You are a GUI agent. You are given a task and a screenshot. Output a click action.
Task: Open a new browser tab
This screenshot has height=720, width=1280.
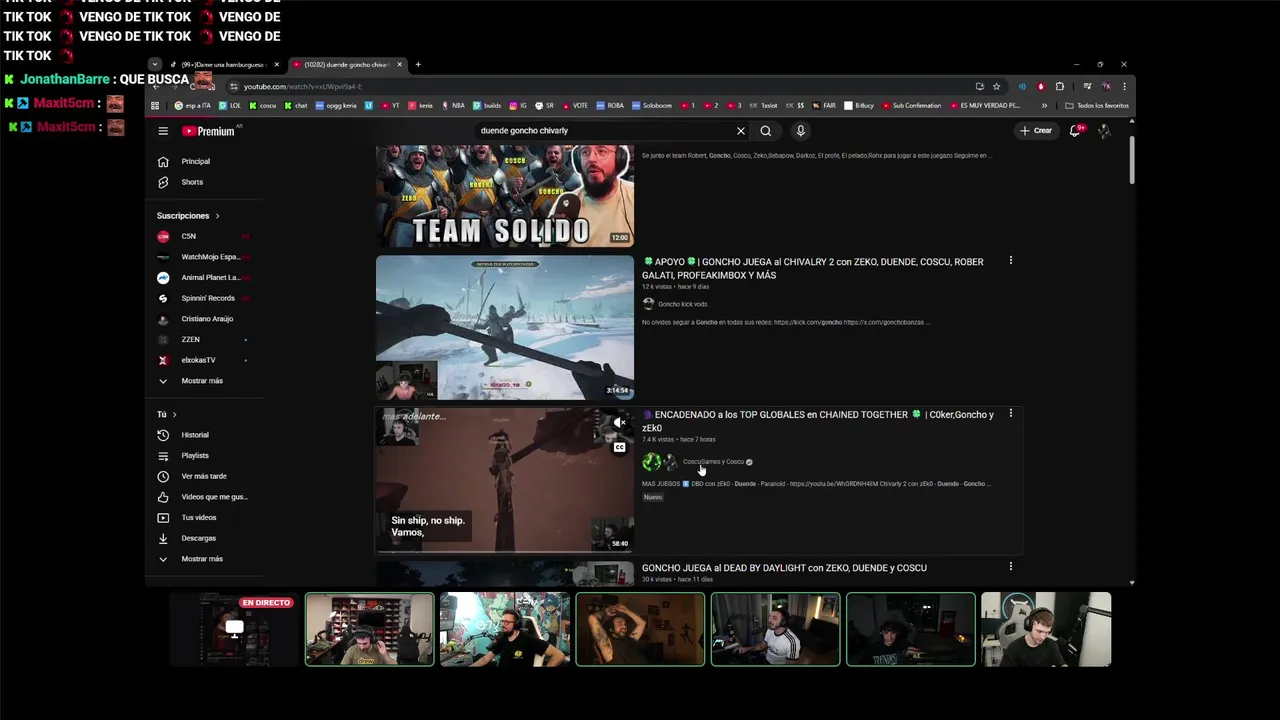click(x=418, y=65)
